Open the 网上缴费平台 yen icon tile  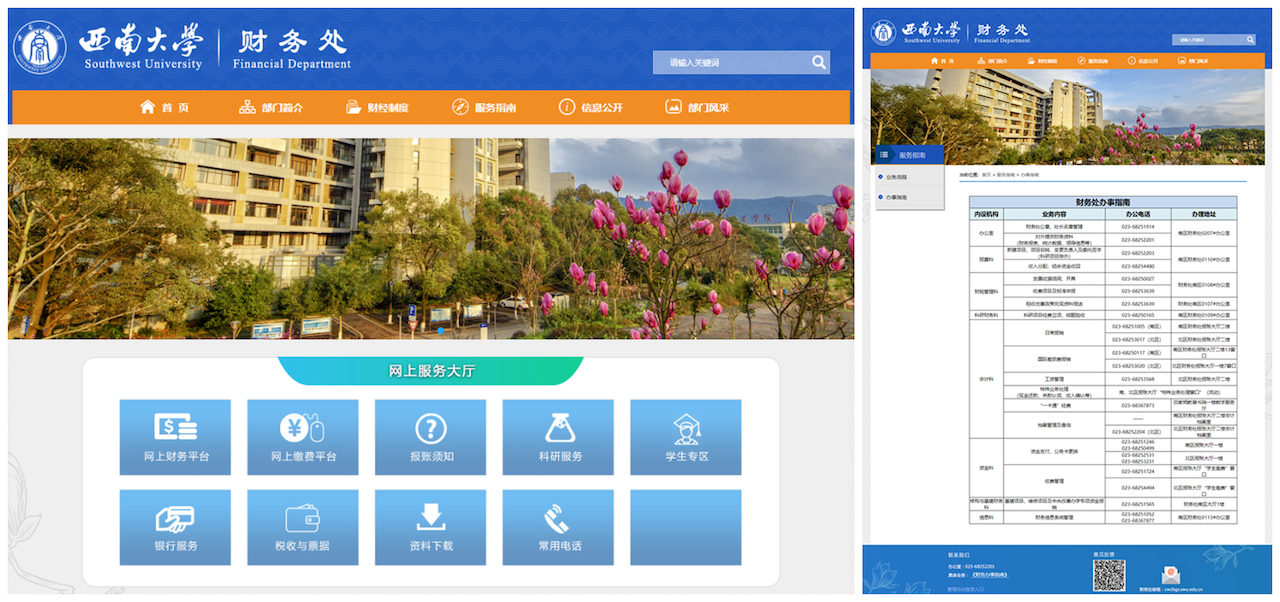coord(303,437)
